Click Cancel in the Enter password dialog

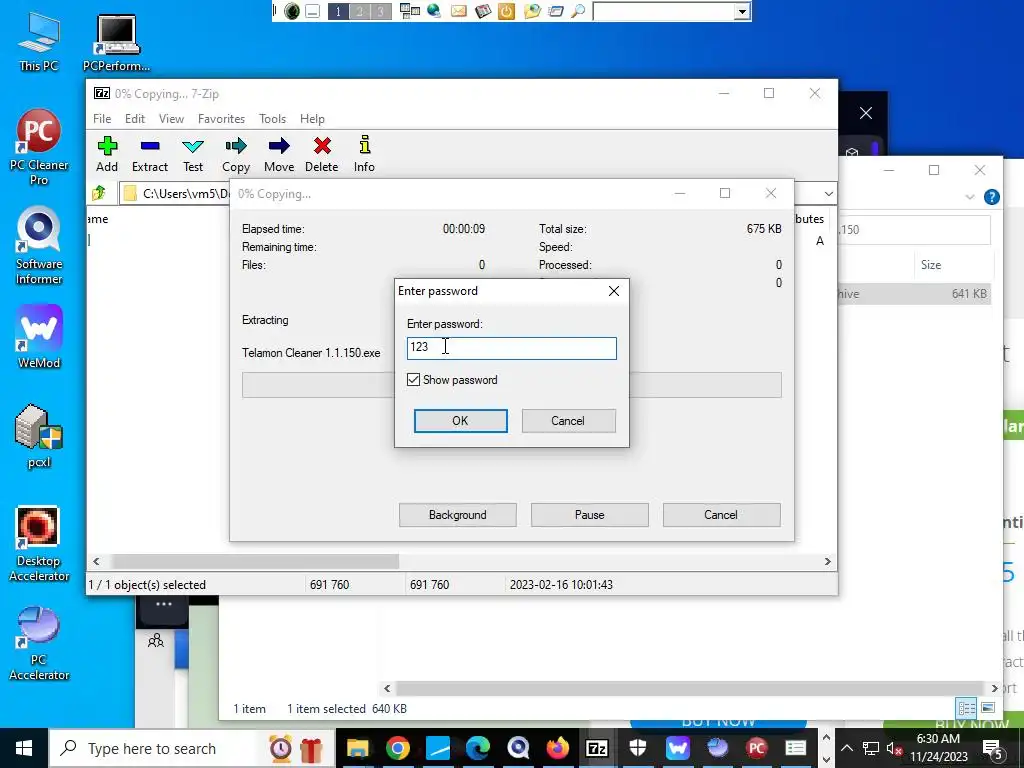tap(568, 421)
